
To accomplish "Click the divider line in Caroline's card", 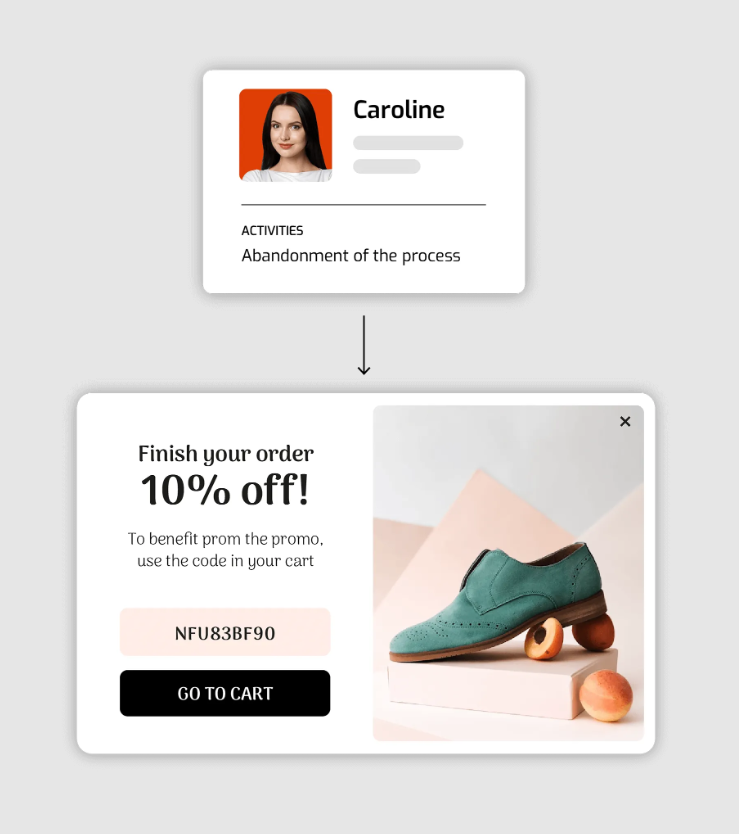I will point(363,204).
